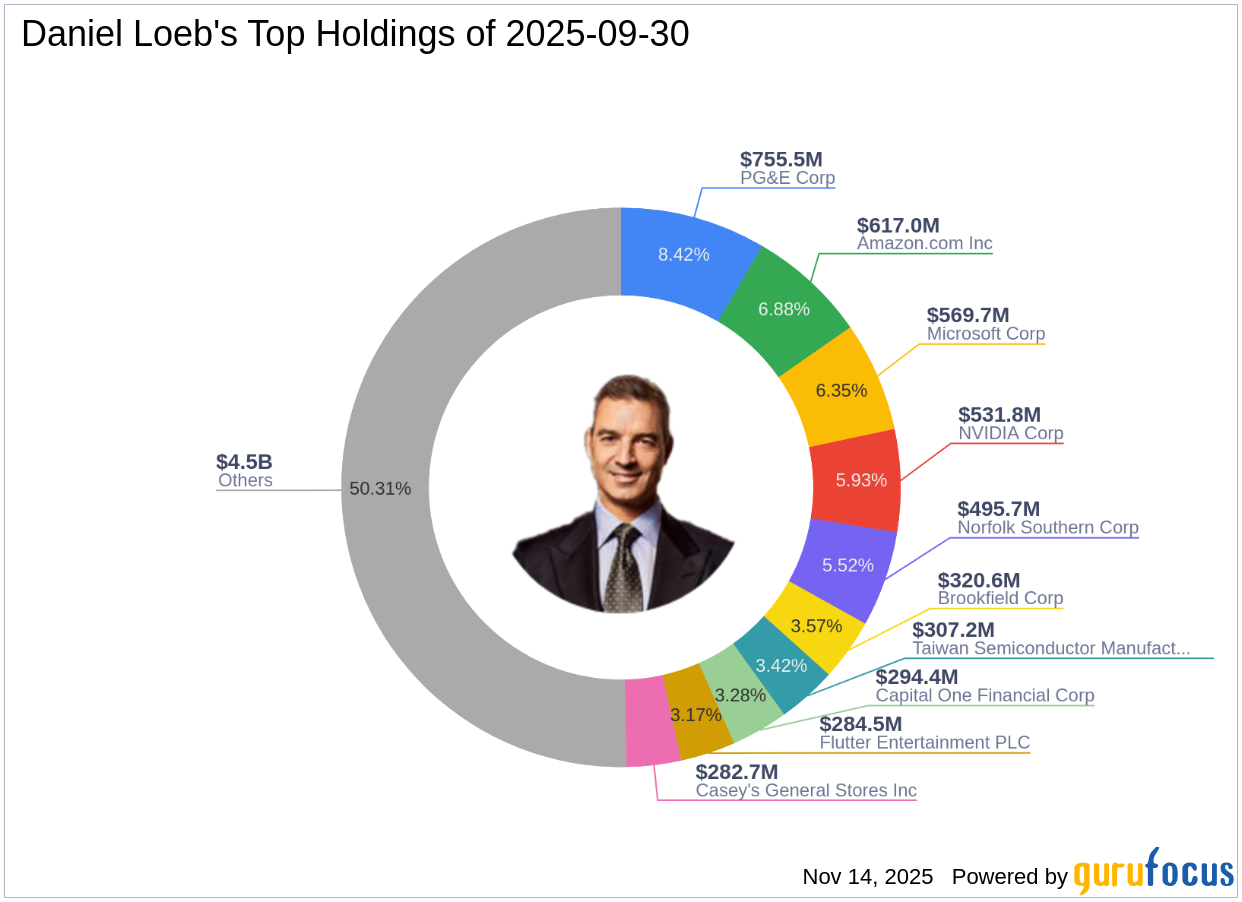Click the Microsoft Corp label
The image size is (1242, 902).
coord(985,334)
